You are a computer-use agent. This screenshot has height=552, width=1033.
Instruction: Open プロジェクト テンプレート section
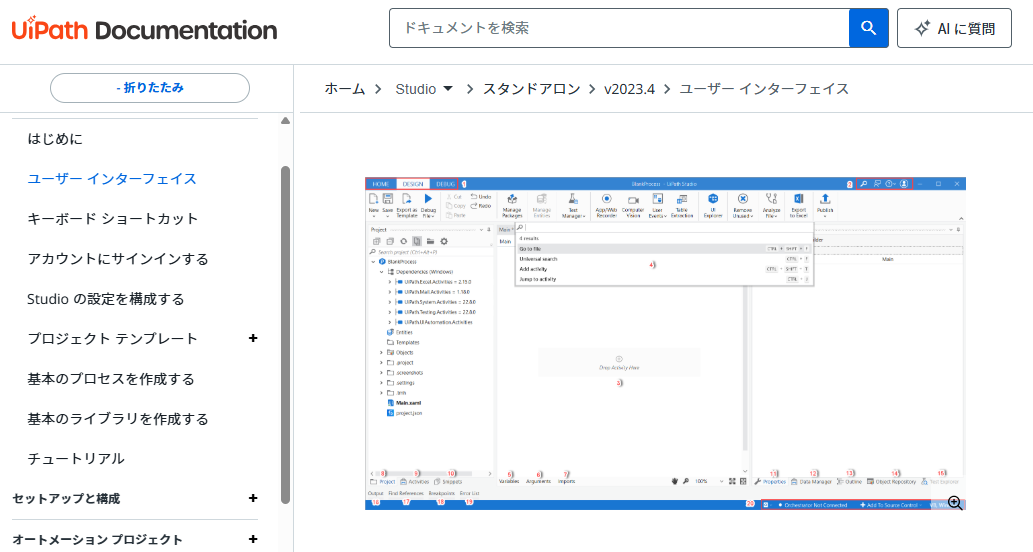point(113,339)
